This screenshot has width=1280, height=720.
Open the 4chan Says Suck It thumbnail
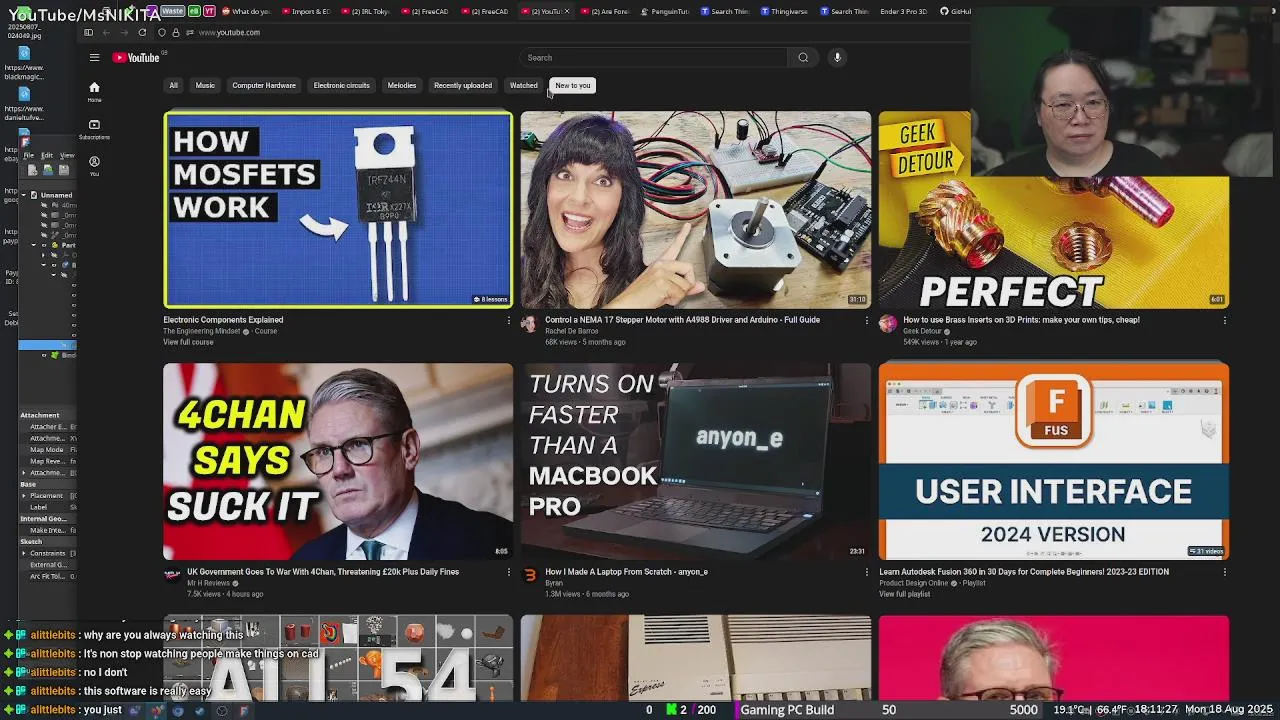pyautogui.click(x=338, y=461)
